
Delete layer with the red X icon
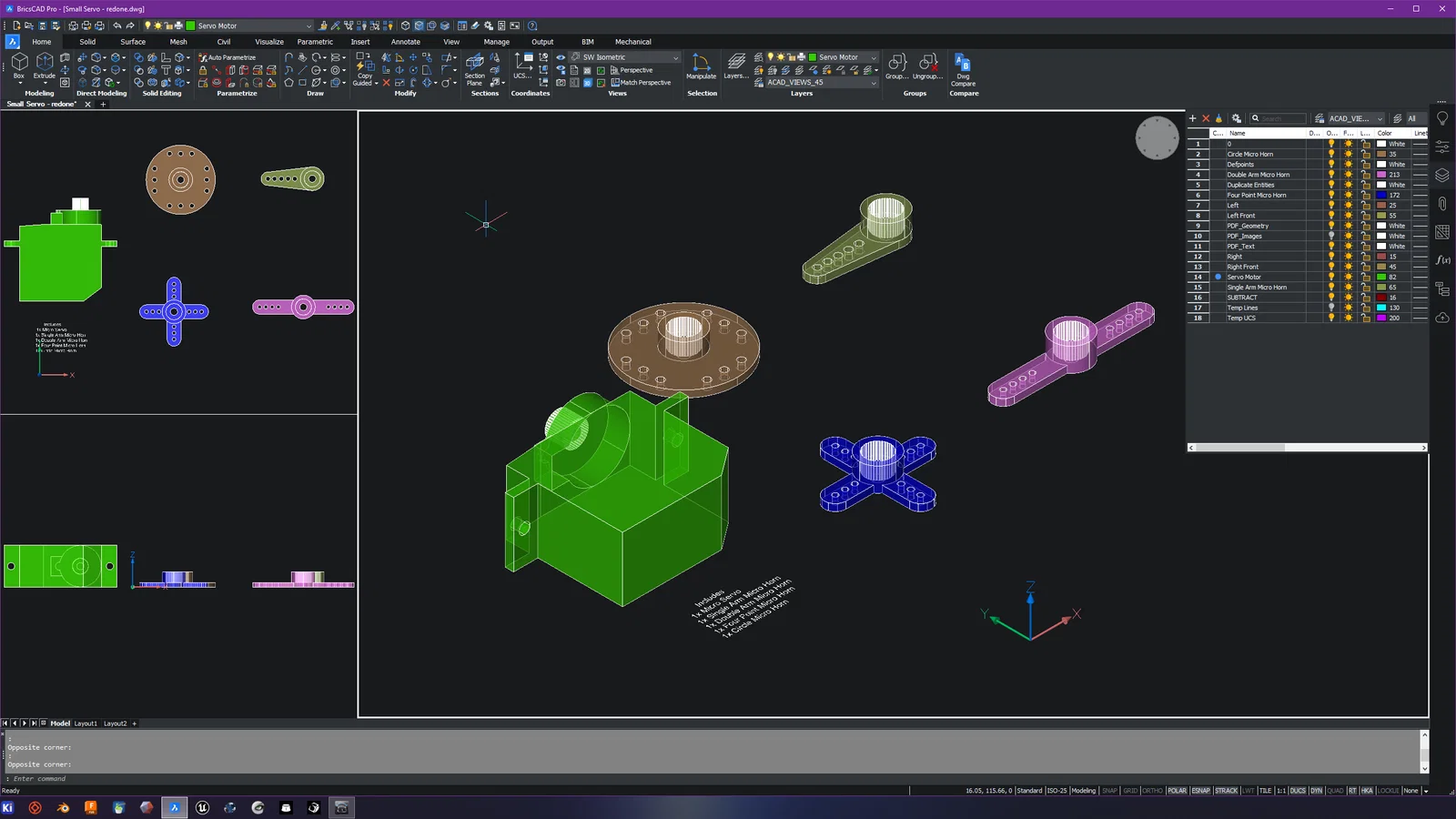coord(1206,118)
